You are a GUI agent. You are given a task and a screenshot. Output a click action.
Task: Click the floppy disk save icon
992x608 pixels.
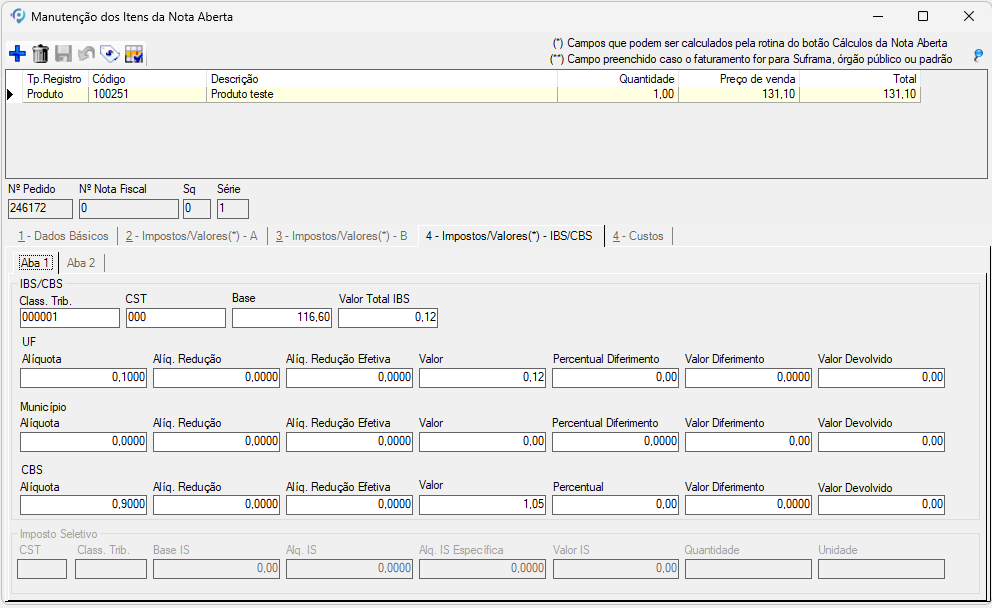click(63, 54)
